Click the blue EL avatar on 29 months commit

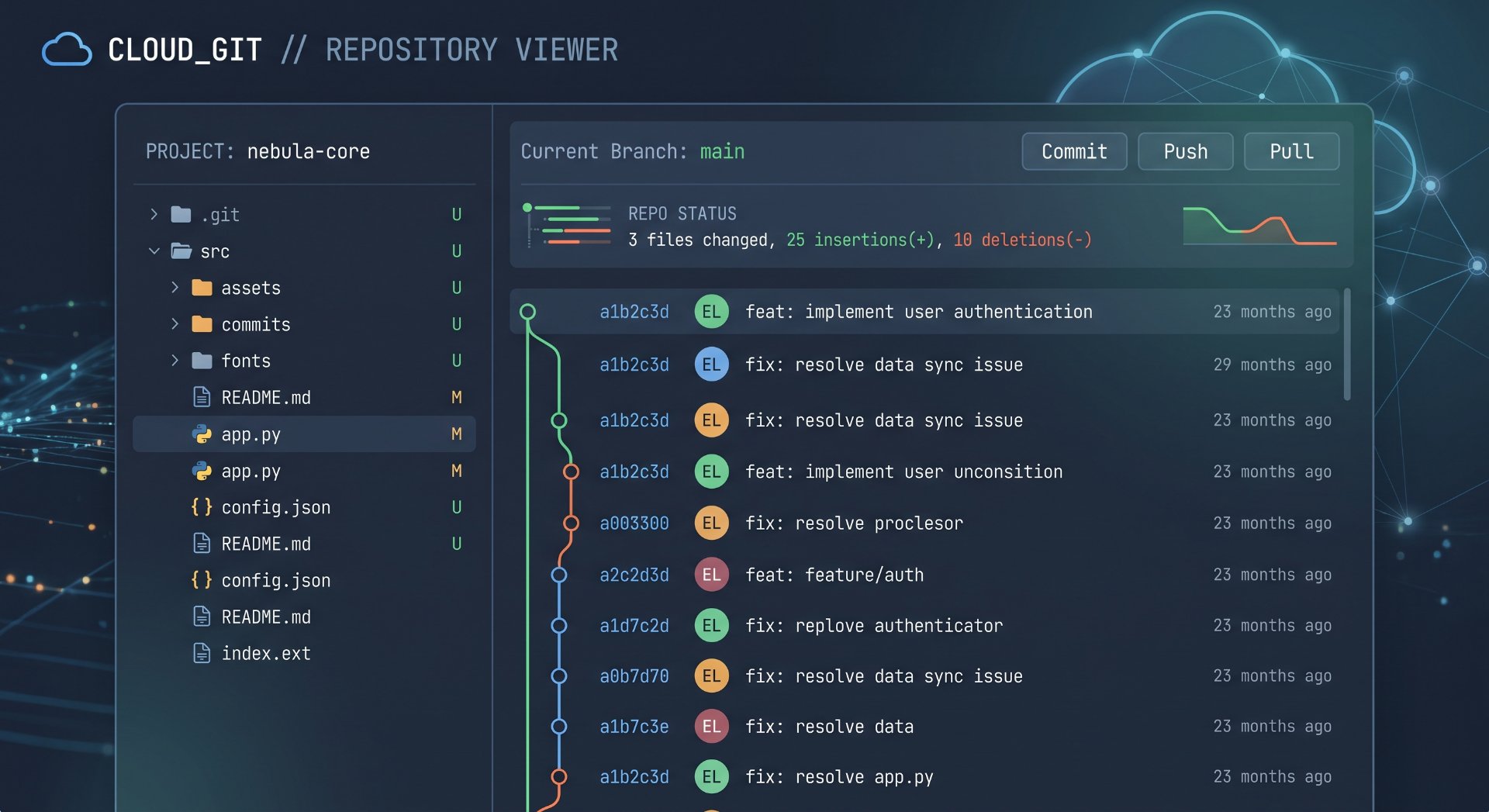[711, 365]
